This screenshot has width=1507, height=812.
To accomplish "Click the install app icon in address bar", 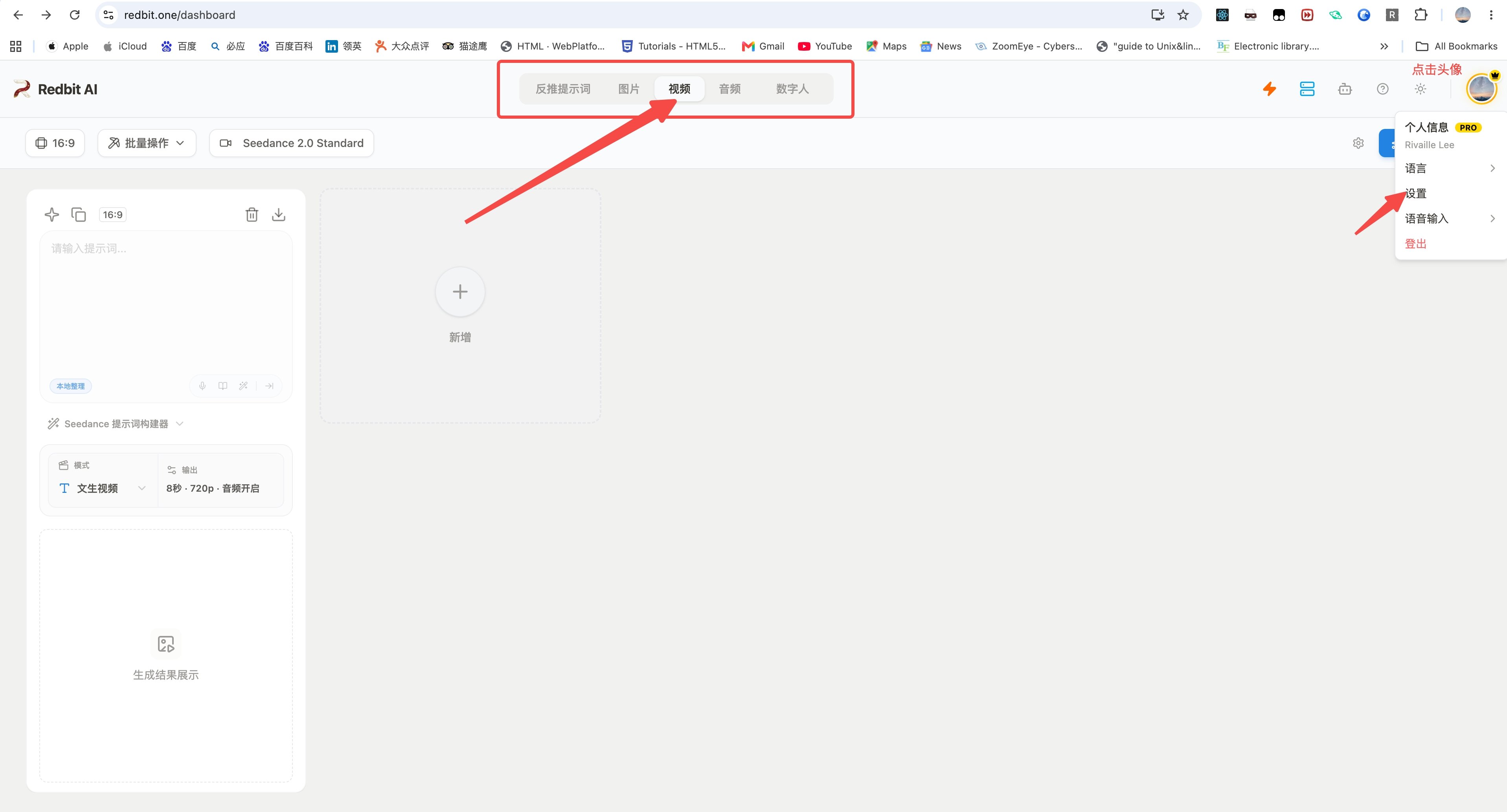I will click(x=1157, y=15).
